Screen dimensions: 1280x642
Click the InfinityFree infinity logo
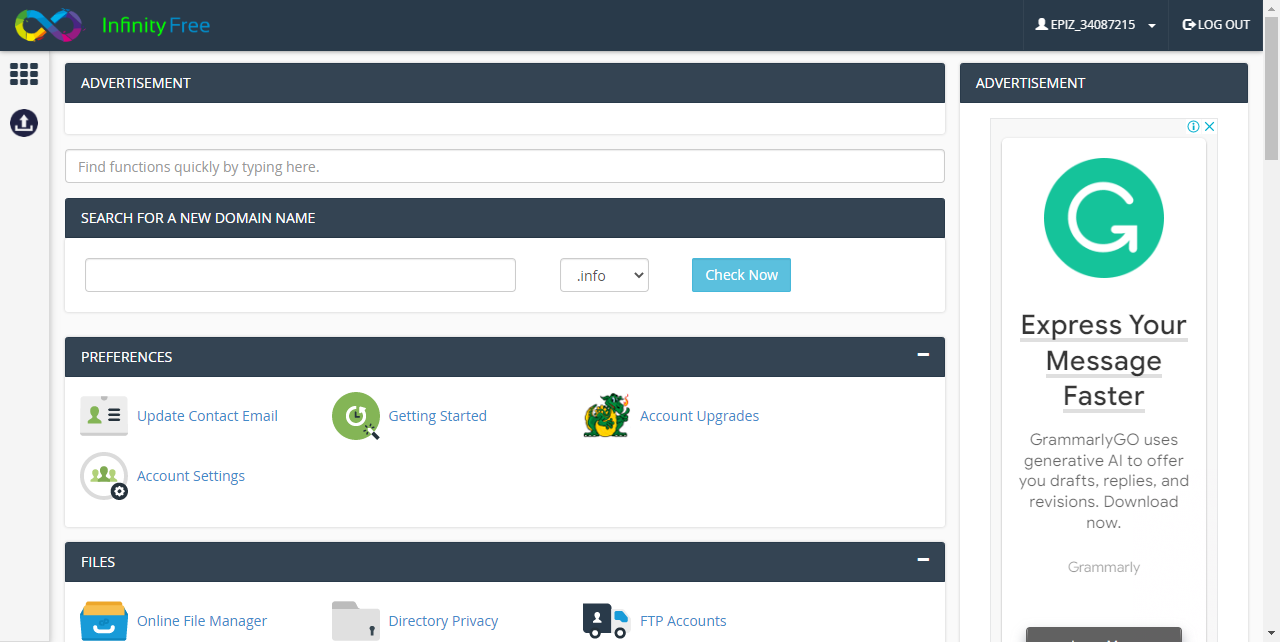[48, 25]
